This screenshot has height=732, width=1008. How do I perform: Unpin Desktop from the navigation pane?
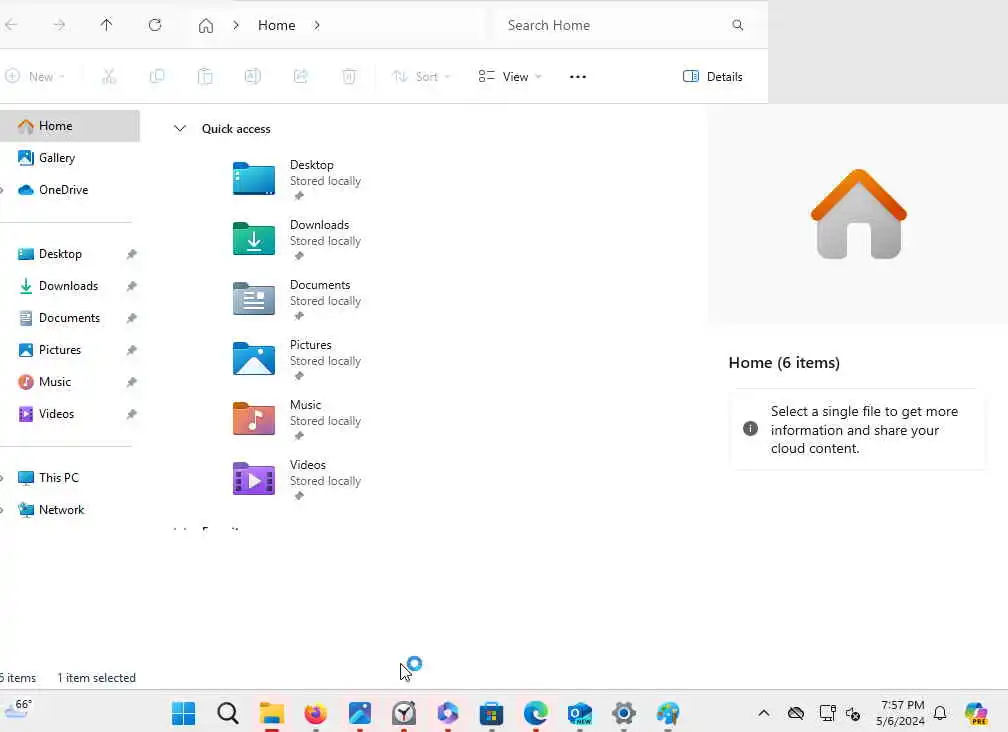tap(131, 254)
